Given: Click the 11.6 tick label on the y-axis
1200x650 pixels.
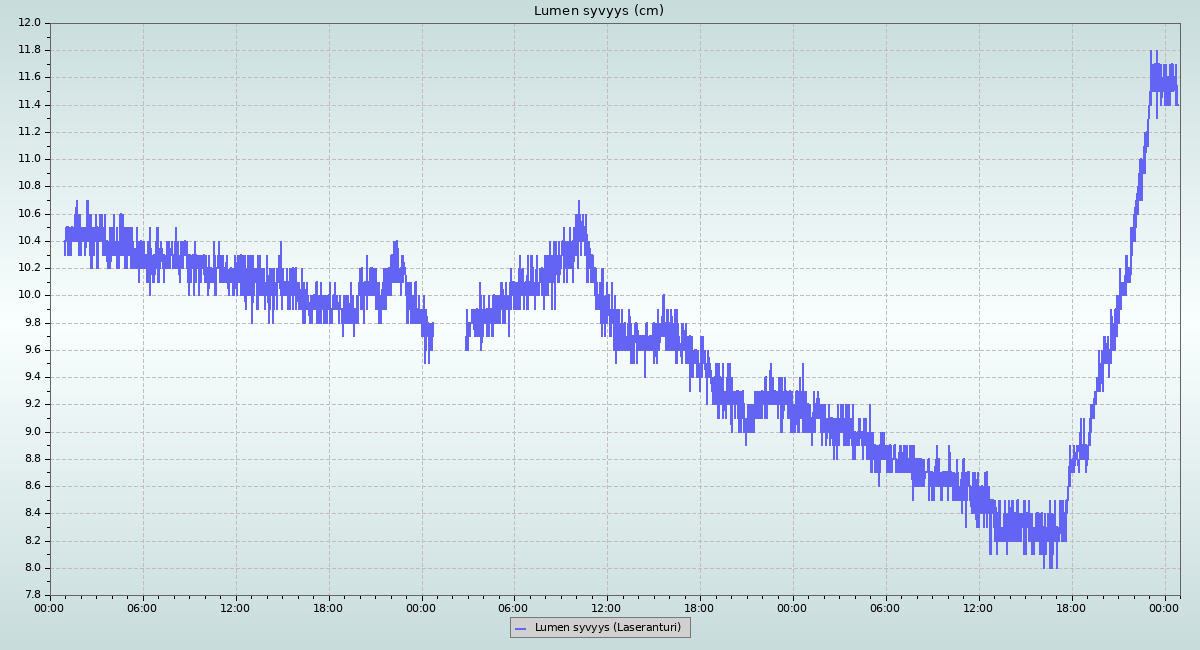Looking at the screenshot, I should [x=30, y=77].
